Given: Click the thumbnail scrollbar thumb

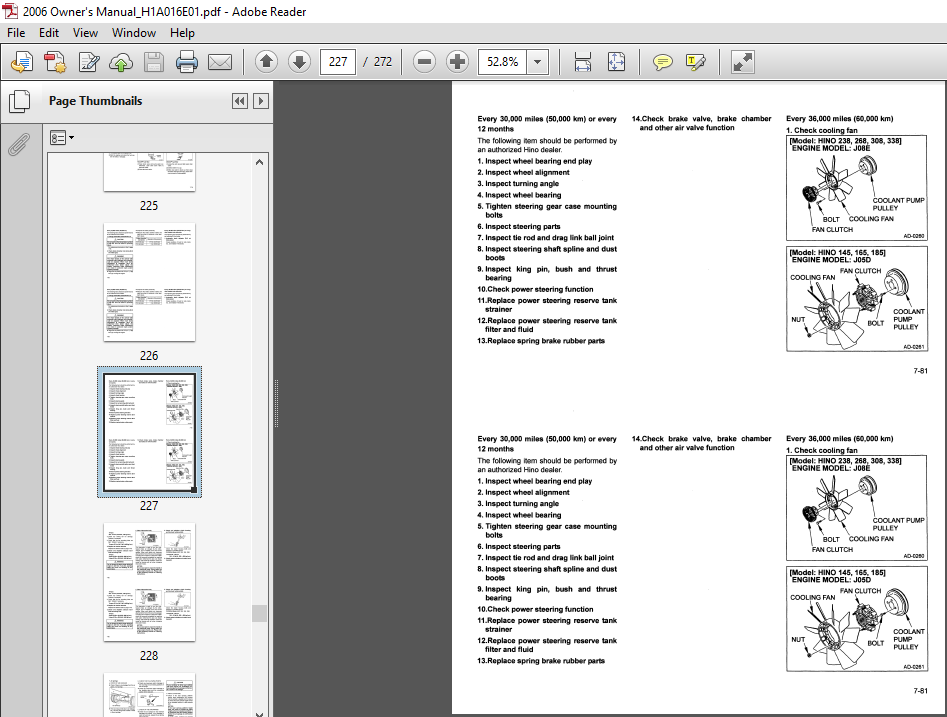Looking at the screenshot, I should pyautogui.click(x=260, y=613).
